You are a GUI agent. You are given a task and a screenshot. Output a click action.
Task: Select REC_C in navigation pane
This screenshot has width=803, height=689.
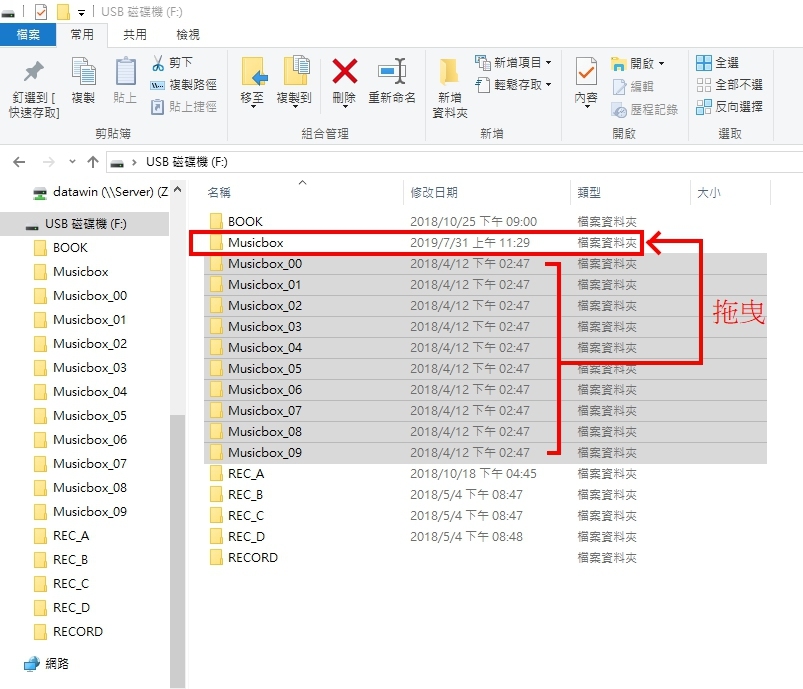pyautogui.click(x=71, y=583)
